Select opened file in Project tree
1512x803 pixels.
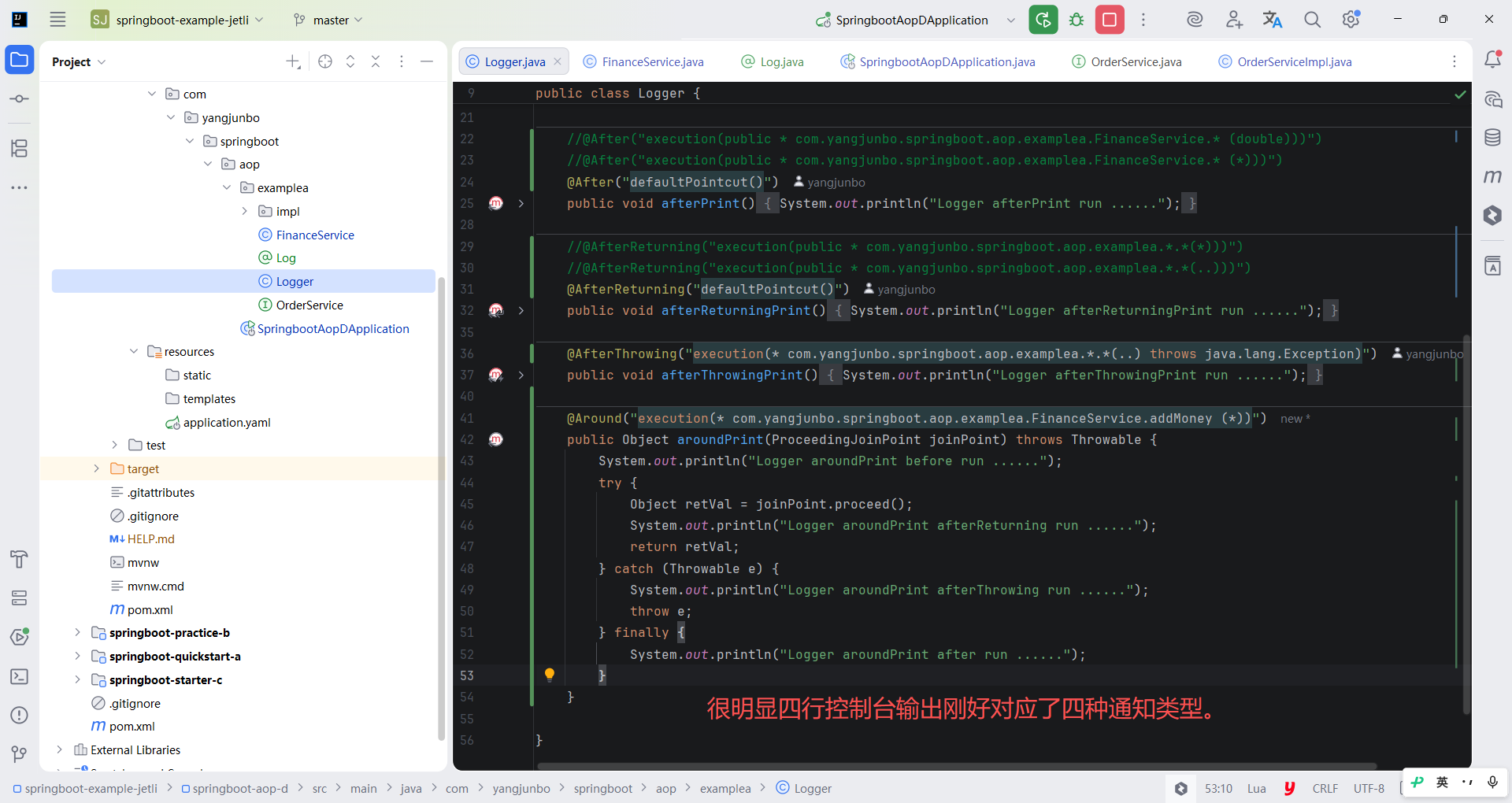point(325,61)
